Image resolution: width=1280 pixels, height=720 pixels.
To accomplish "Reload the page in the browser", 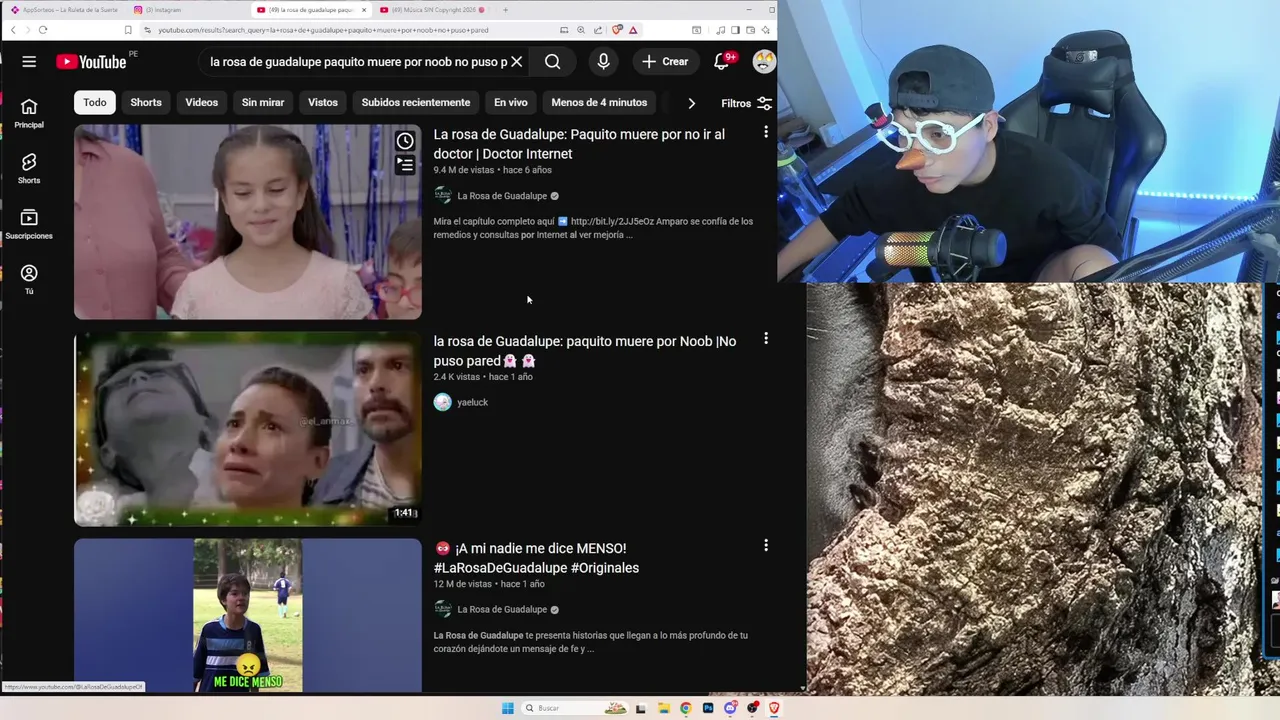I will [43, 30].
